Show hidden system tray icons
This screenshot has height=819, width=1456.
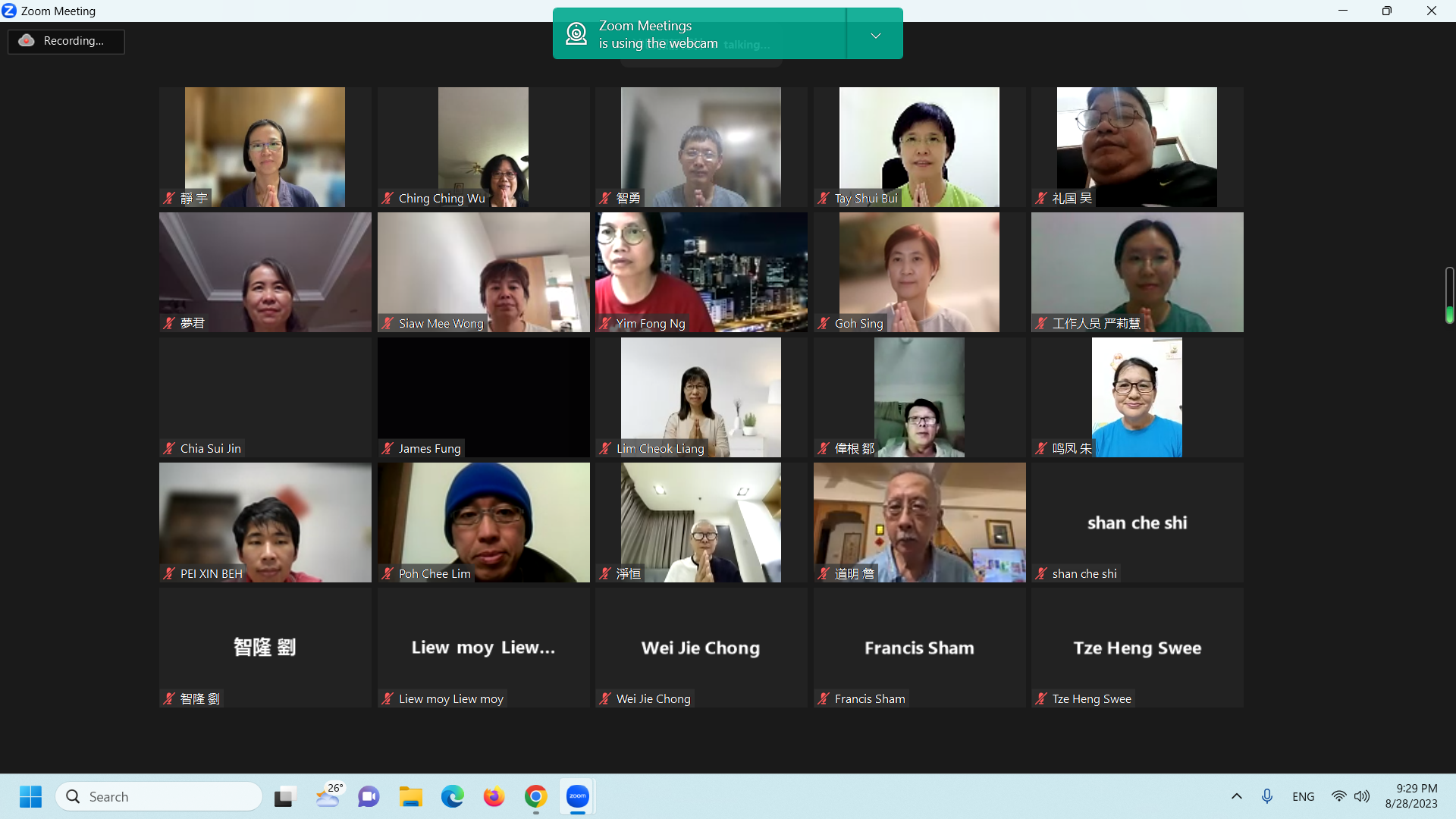(1236, 796)
